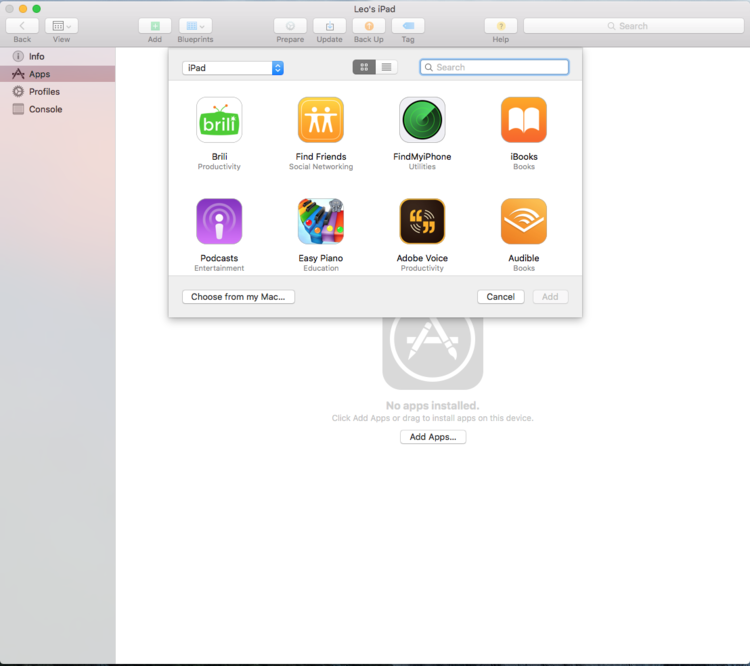Select the iBooks app icon
This screenshot has width=750, height=666.
524,120
